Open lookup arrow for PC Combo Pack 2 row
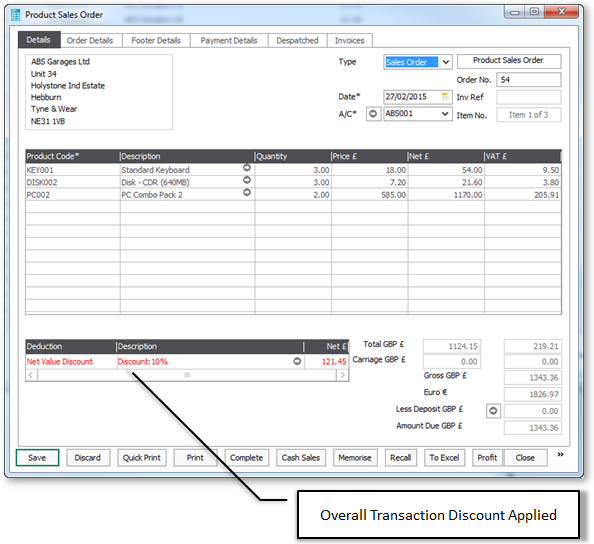594x544 pixels. (247, 192)
